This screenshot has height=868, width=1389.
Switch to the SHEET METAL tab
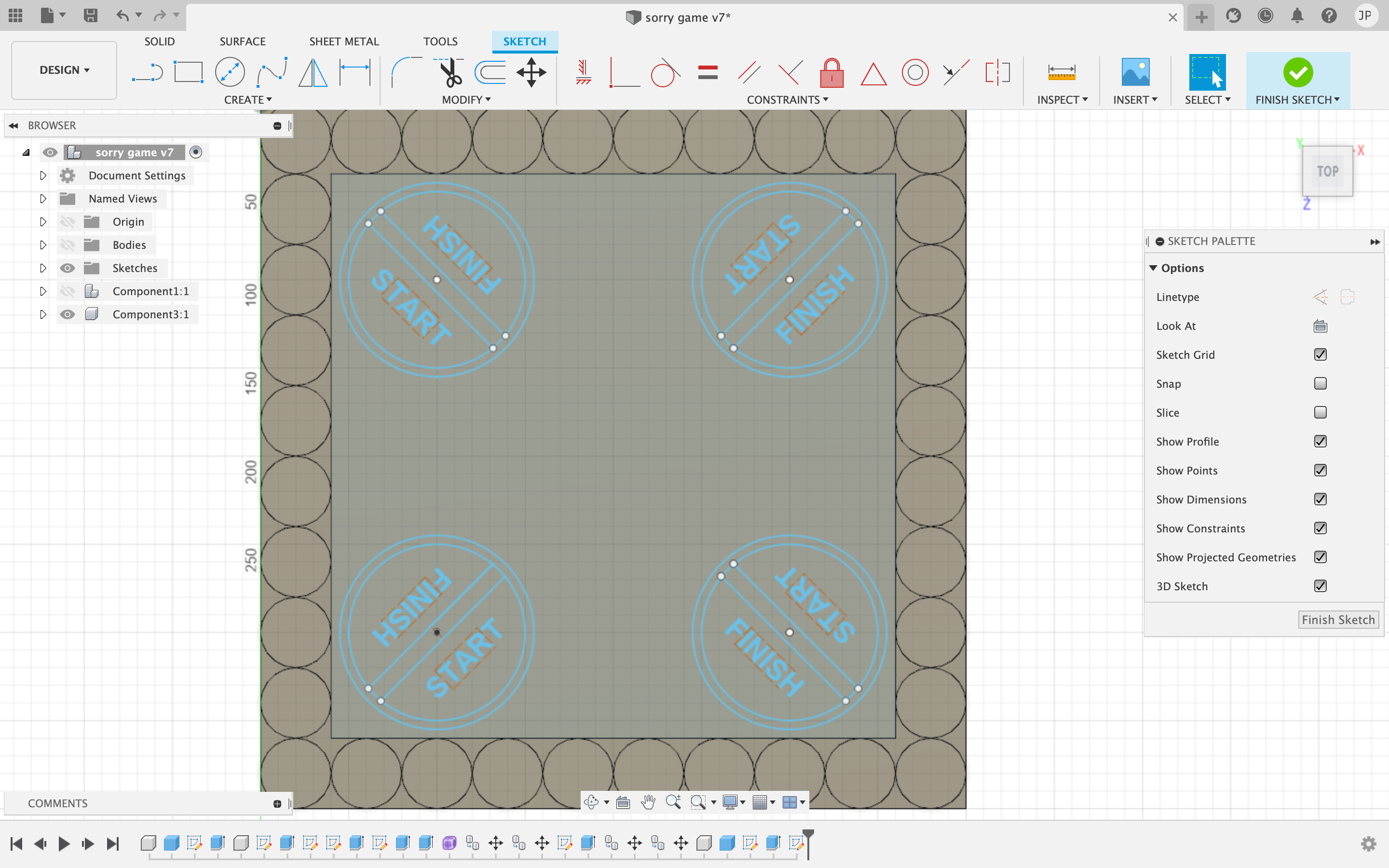coord(344,41)
